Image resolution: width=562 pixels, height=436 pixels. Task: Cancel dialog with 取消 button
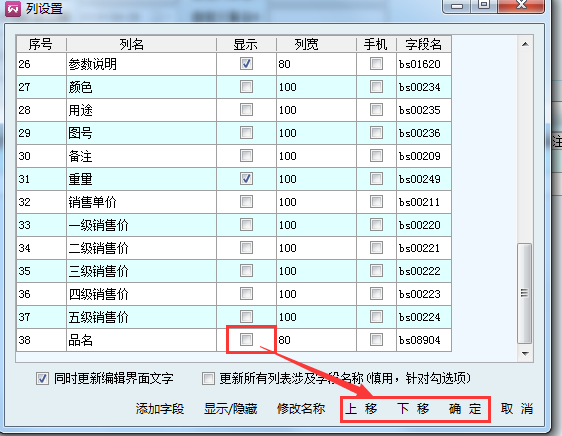517,409
